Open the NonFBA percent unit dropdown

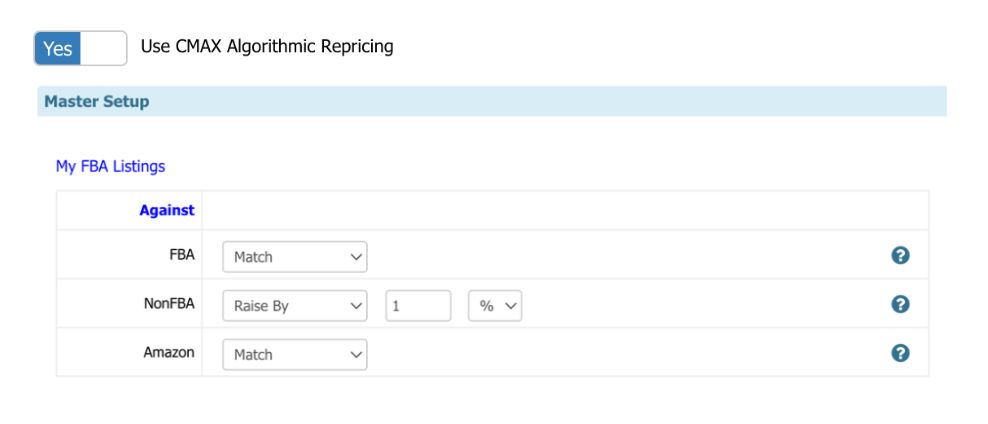[495, 306]
